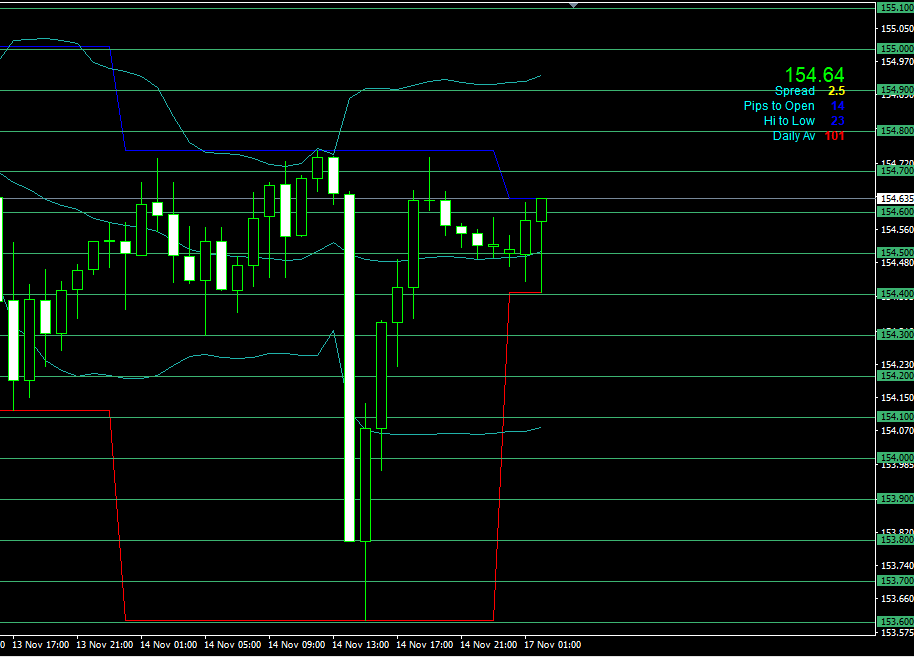Click the 14 Nov 13:00 time label
The width and height of the screenshot is (914, 658).
coord(359,645)
